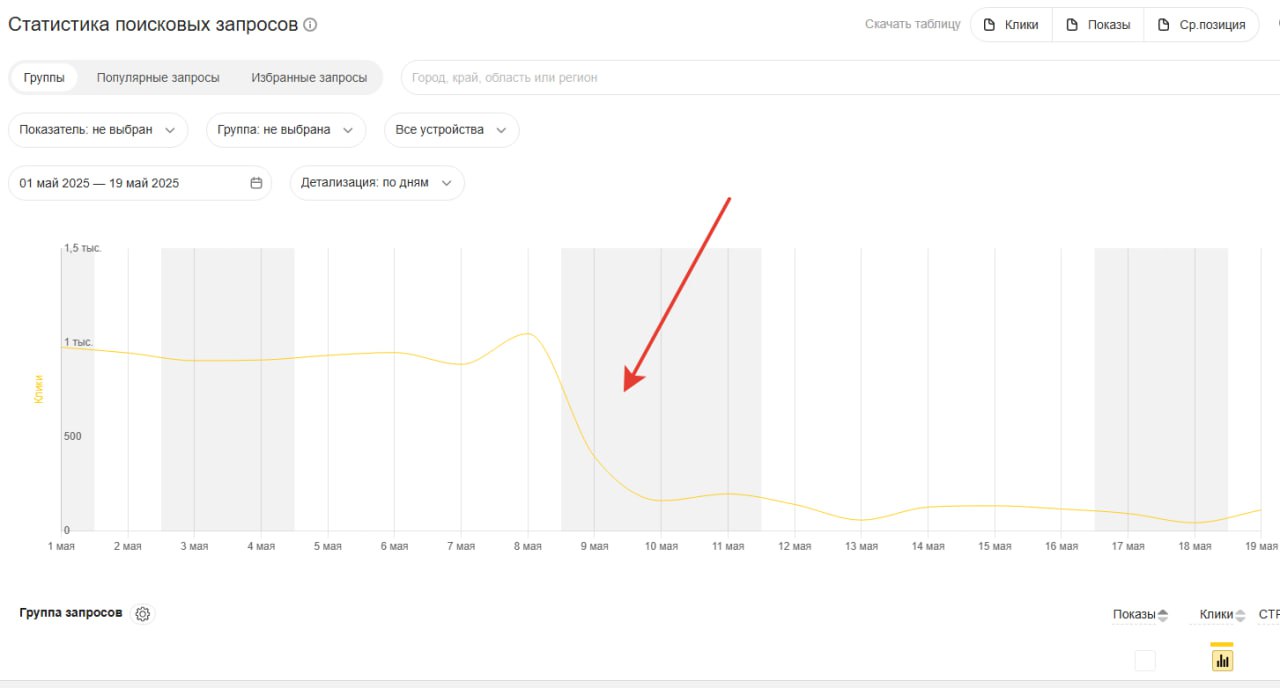Expand the Показатель: не выбран dropdown

click(98, 130)
